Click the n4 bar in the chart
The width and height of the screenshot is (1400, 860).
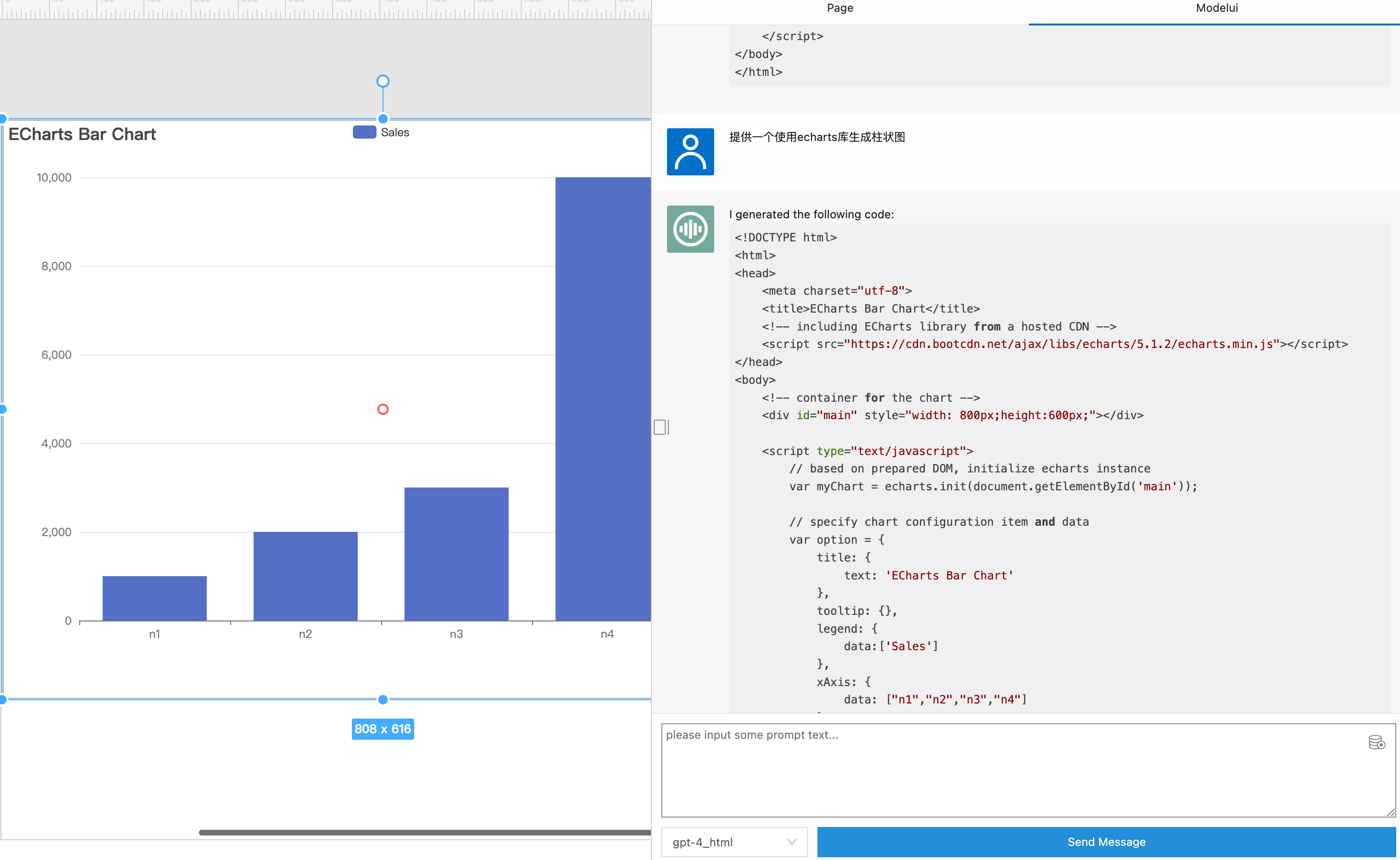(603, 399)
